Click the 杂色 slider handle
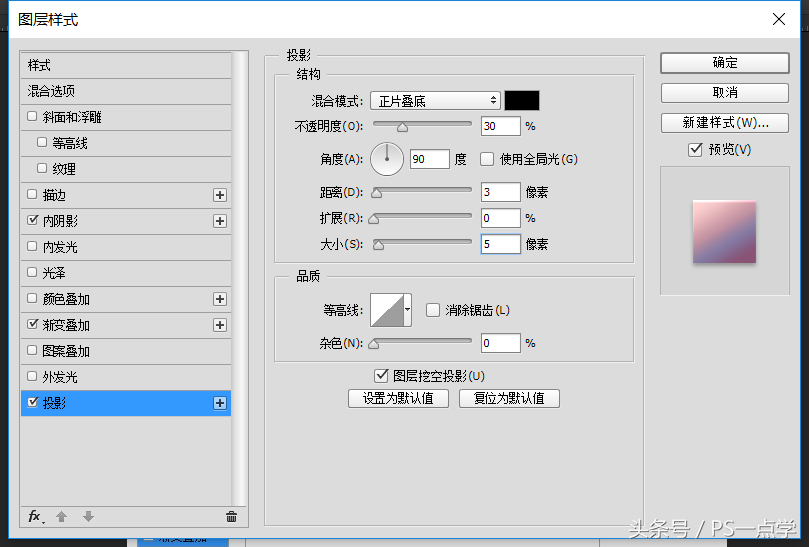The width and height of the screenshot is (809, 547). tap(374, 344)
